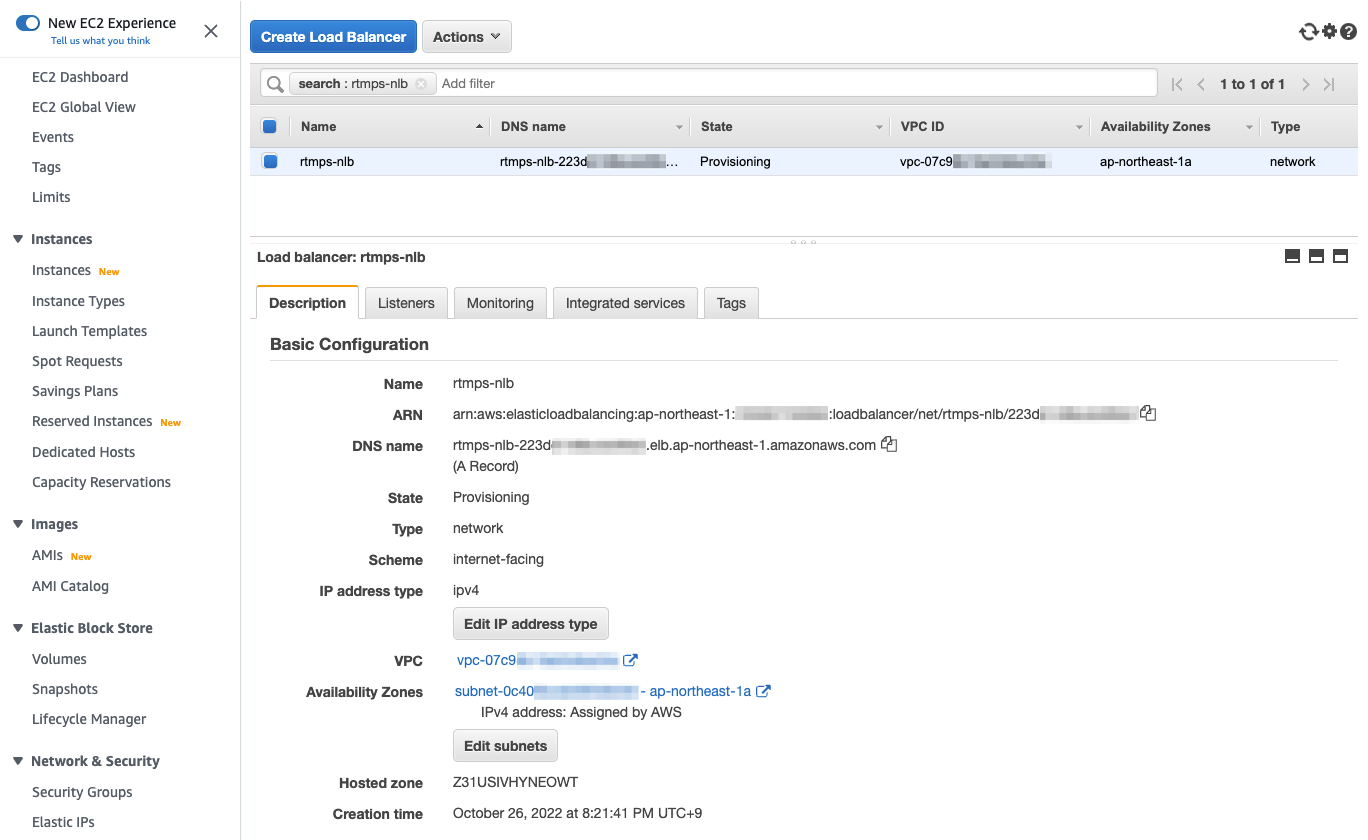Switch to the Listeners tab
This screenshot has width=1368, height=840.
[x=406, y=303]
